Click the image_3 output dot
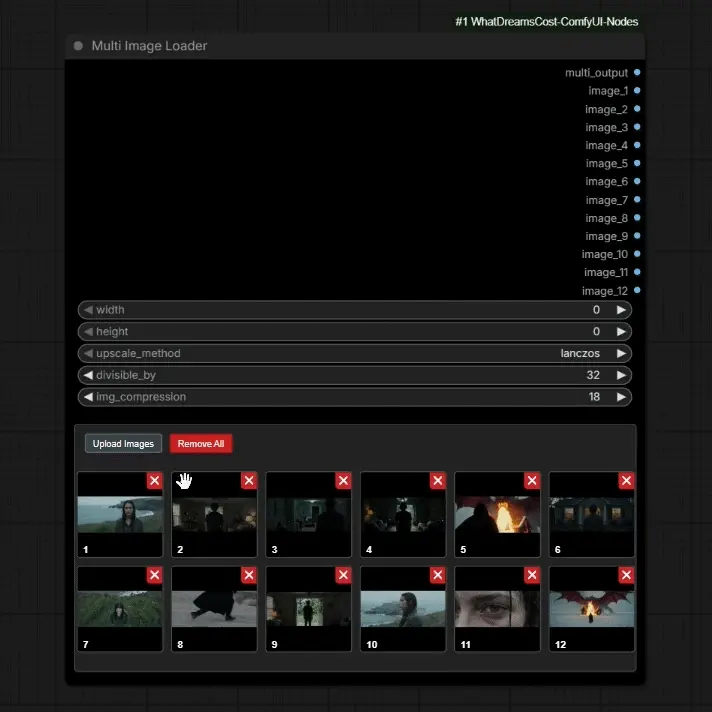The width and height of the screenshot is (712, 712). [x=637, y=127]
